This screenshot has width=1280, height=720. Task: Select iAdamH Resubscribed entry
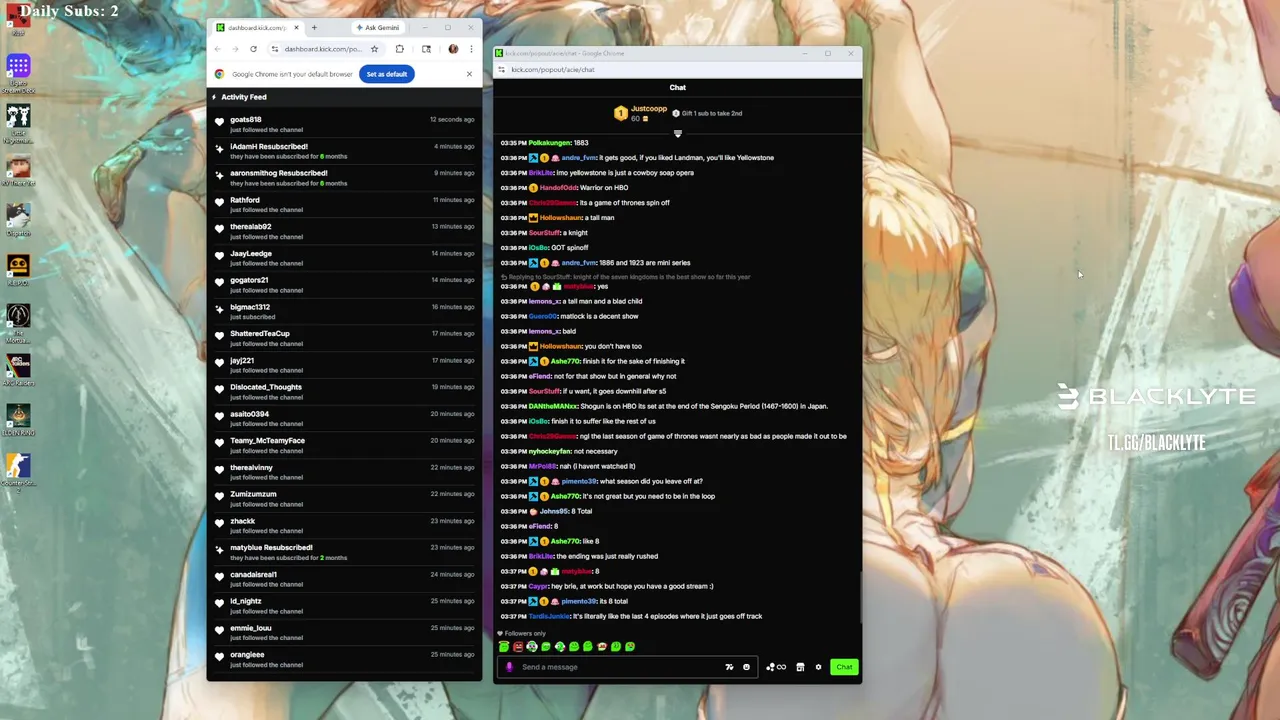click(344, 151)
